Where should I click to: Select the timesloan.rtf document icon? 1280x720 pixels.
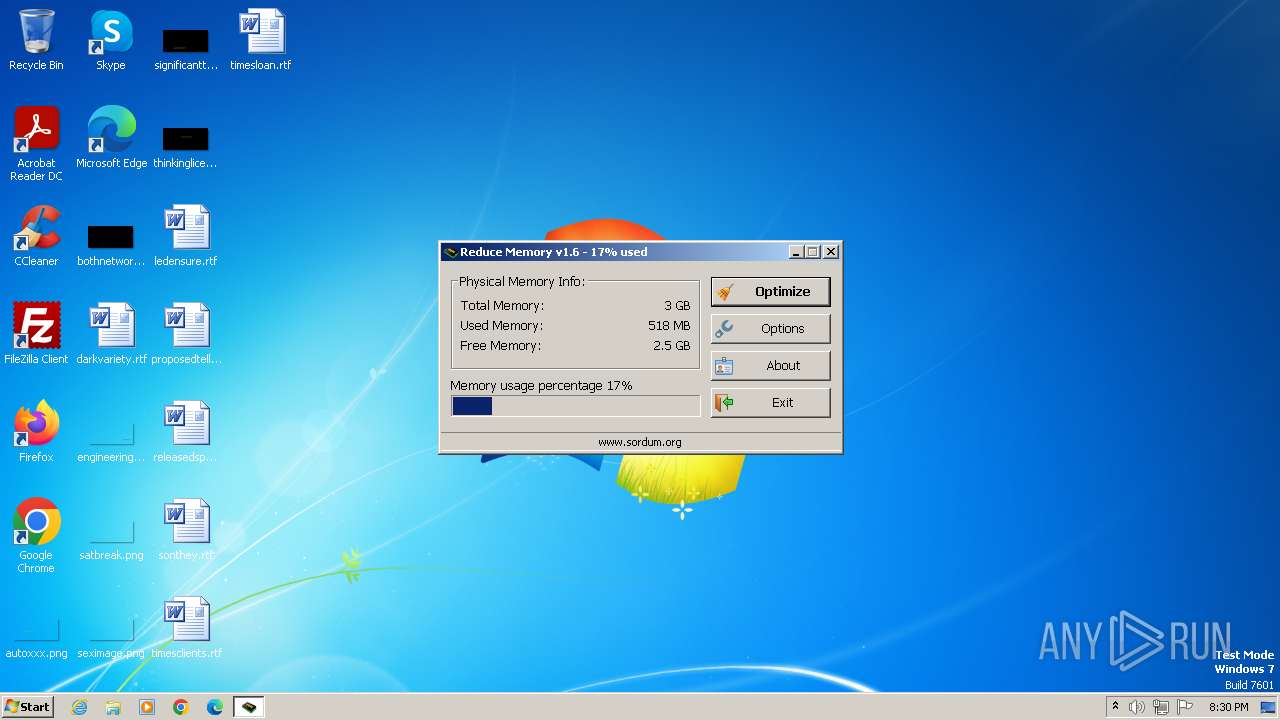click(261, 40)
